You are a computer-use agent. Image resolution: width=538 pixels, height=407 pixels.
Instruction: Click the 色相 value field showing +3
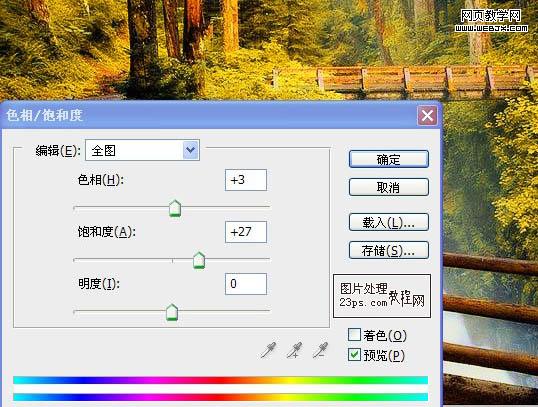246,180
